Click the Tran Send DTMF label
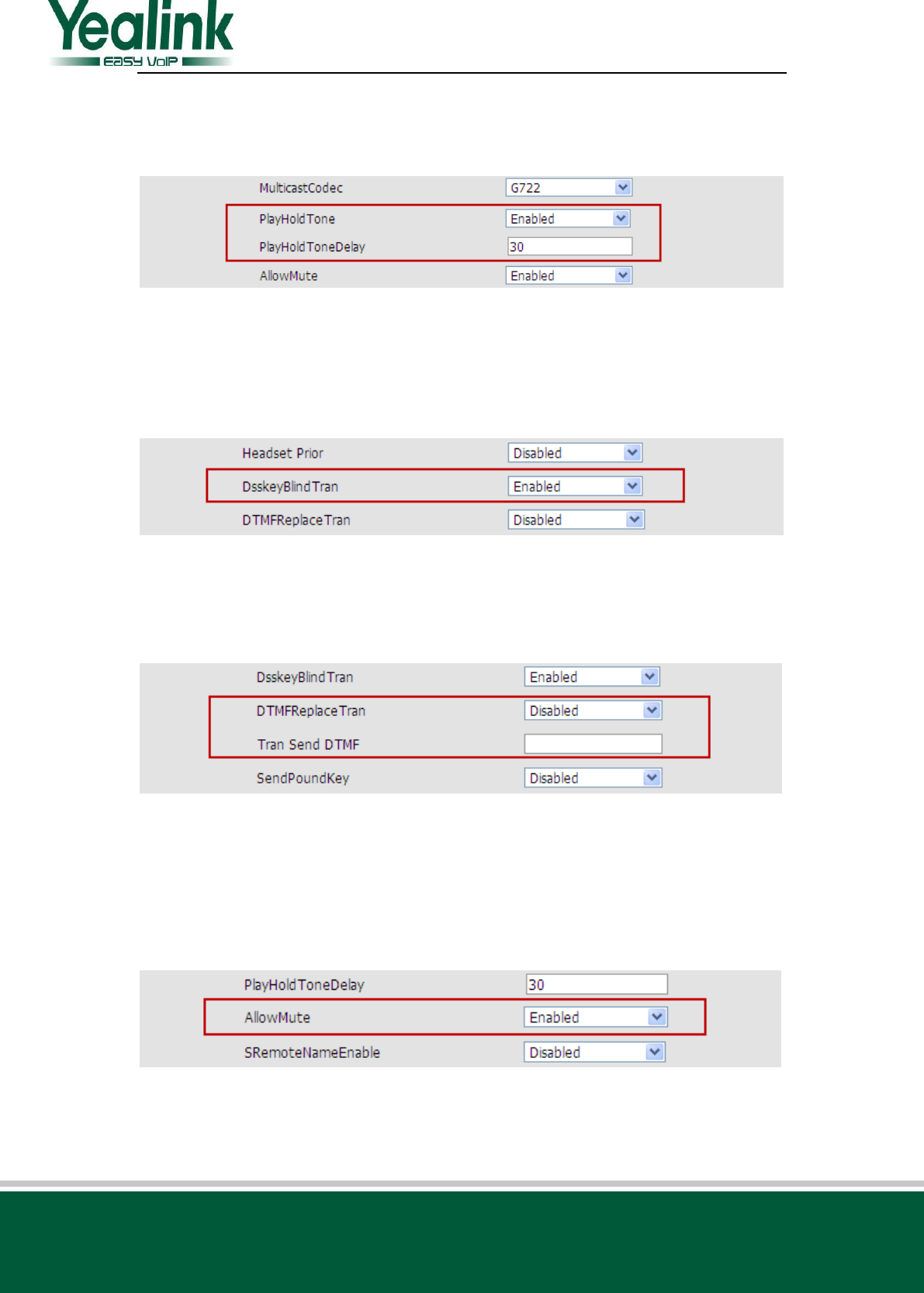Screen dimensions: 924x1293 (x=308, y=745)
